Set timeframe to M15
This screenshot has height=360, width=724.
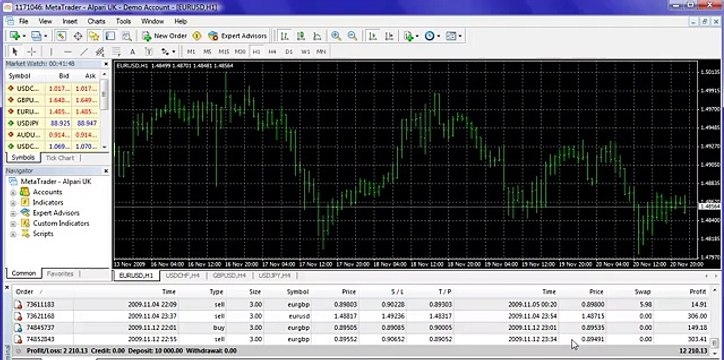(223, 52)
